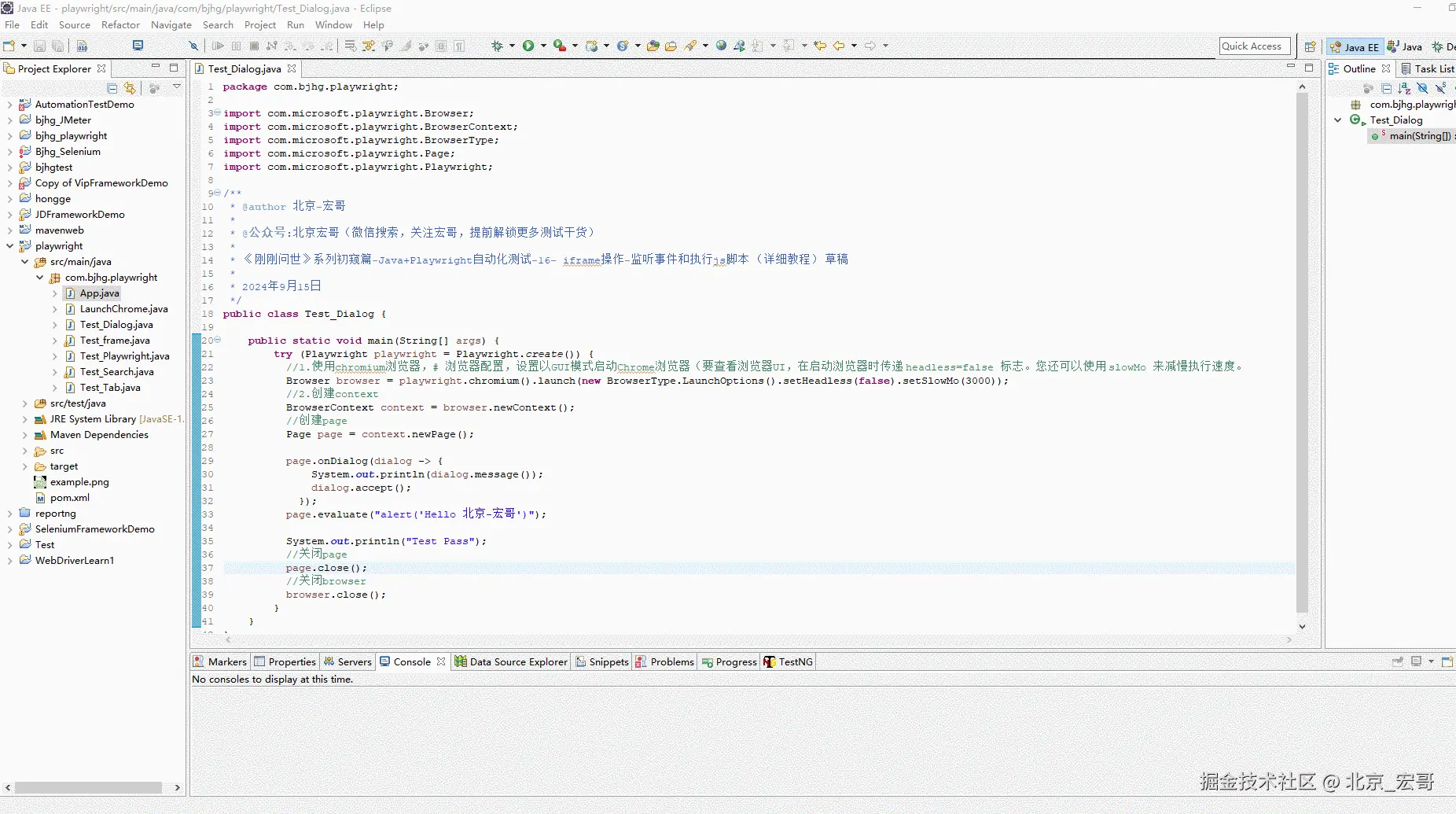Open Project Explorer View Menu triangle
1456x814 pixels.
(177, 87)
